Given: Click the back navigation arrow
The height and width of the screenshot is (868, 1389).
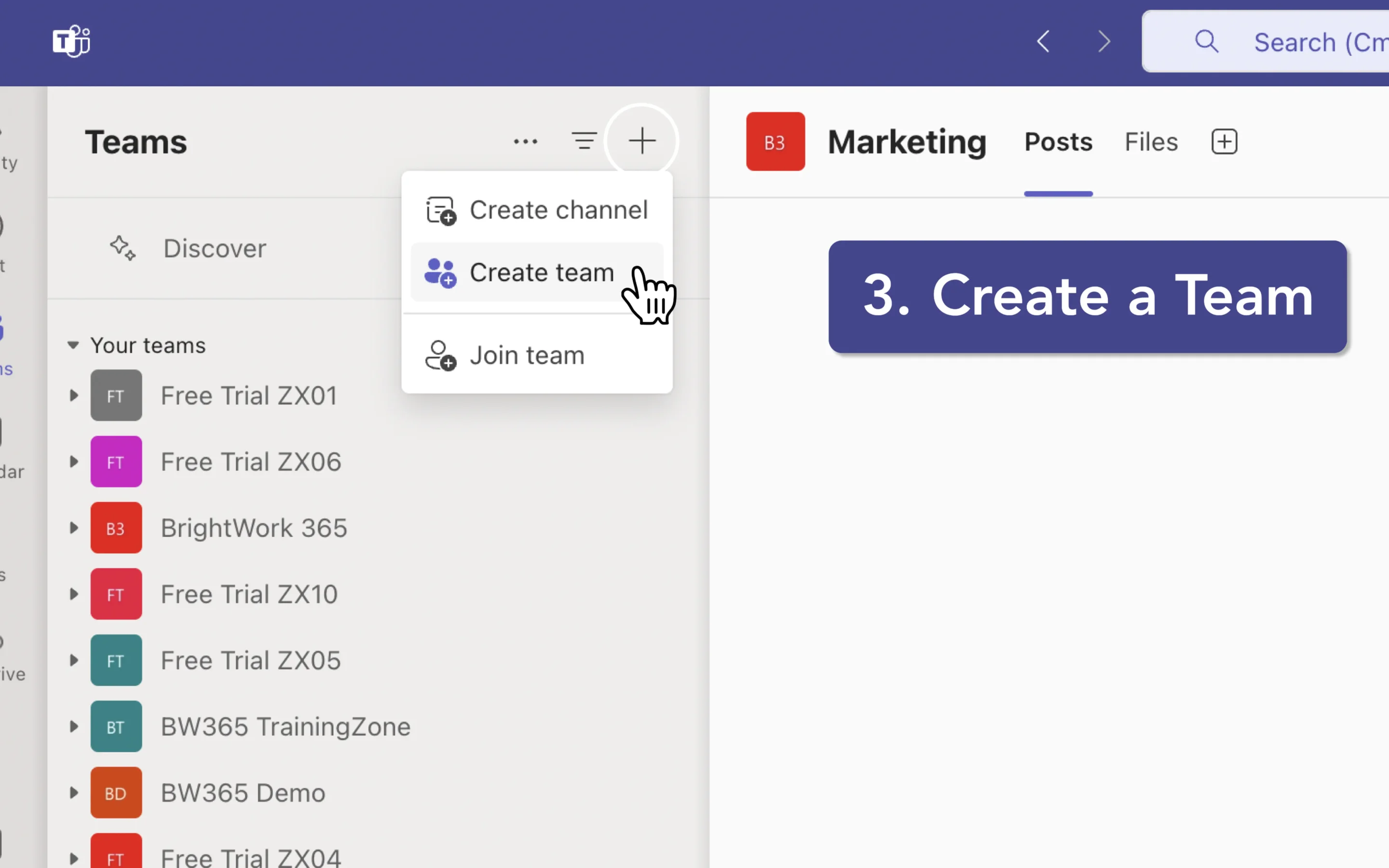Looking at the screenshot, I should (1044, 41).
